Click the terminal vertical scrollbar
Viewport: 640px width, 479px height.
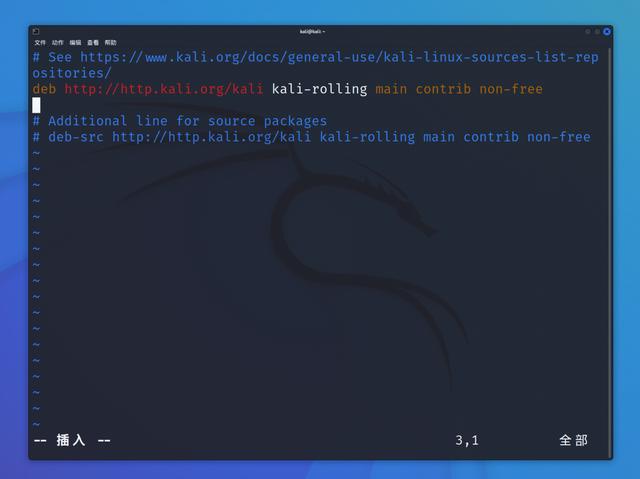[x=610, y=253]
